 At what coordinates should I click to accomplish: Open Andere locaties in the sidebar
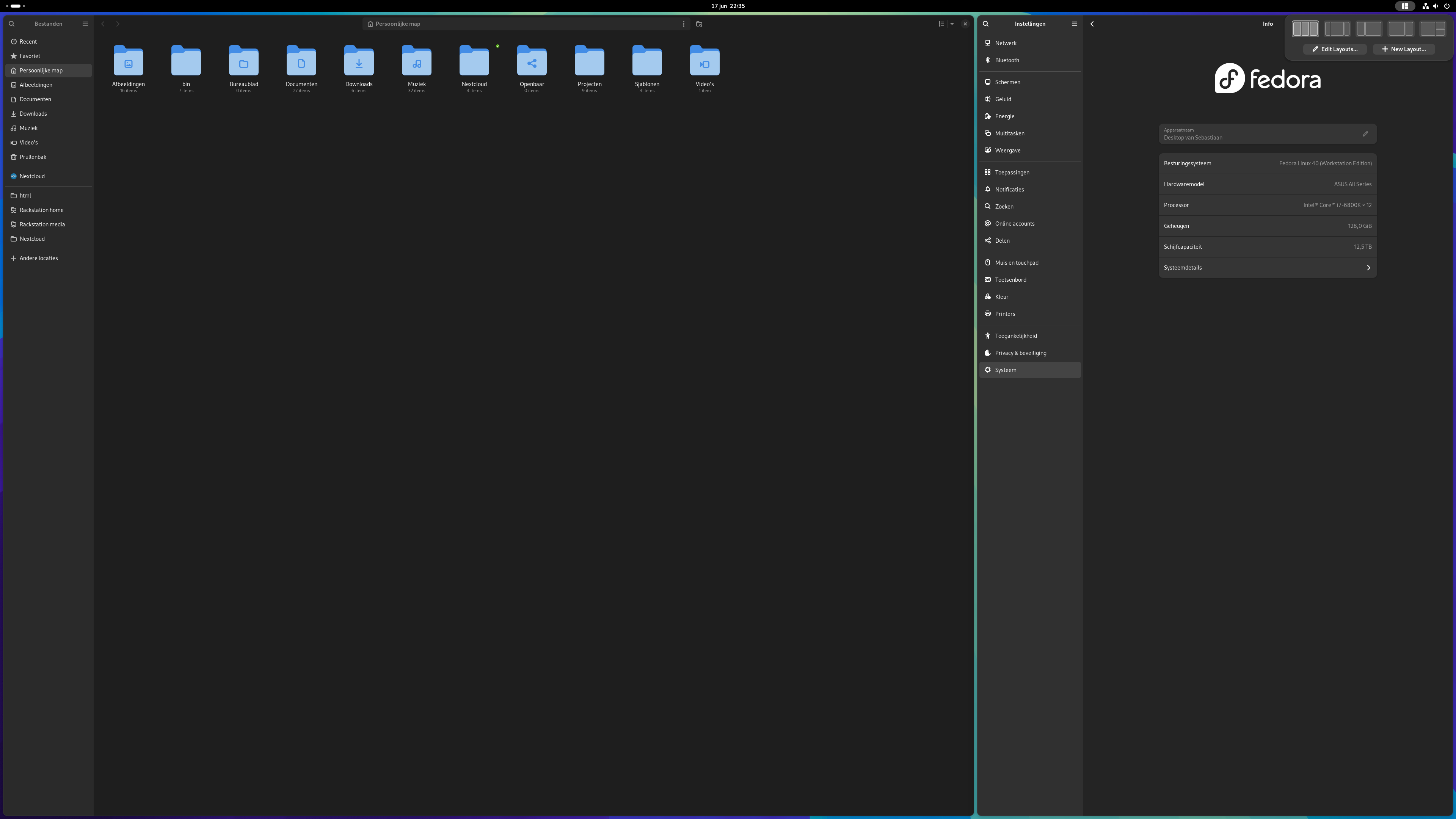pos(49,258)
